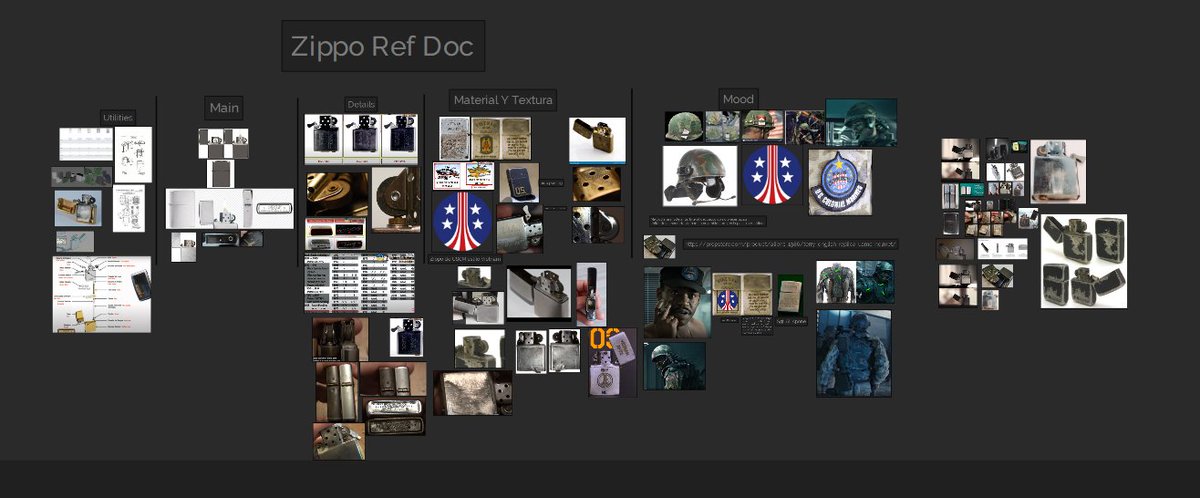Select the man in cap portrait image
This screenshot has width=1200, height=498.
pos(677,302)
